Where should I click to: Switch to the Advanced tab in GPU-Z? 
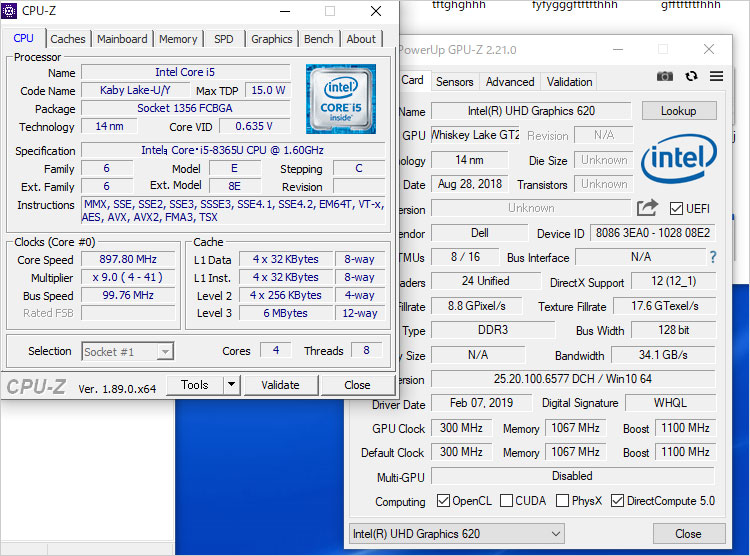pyautogui.click(x=510, y=82)
